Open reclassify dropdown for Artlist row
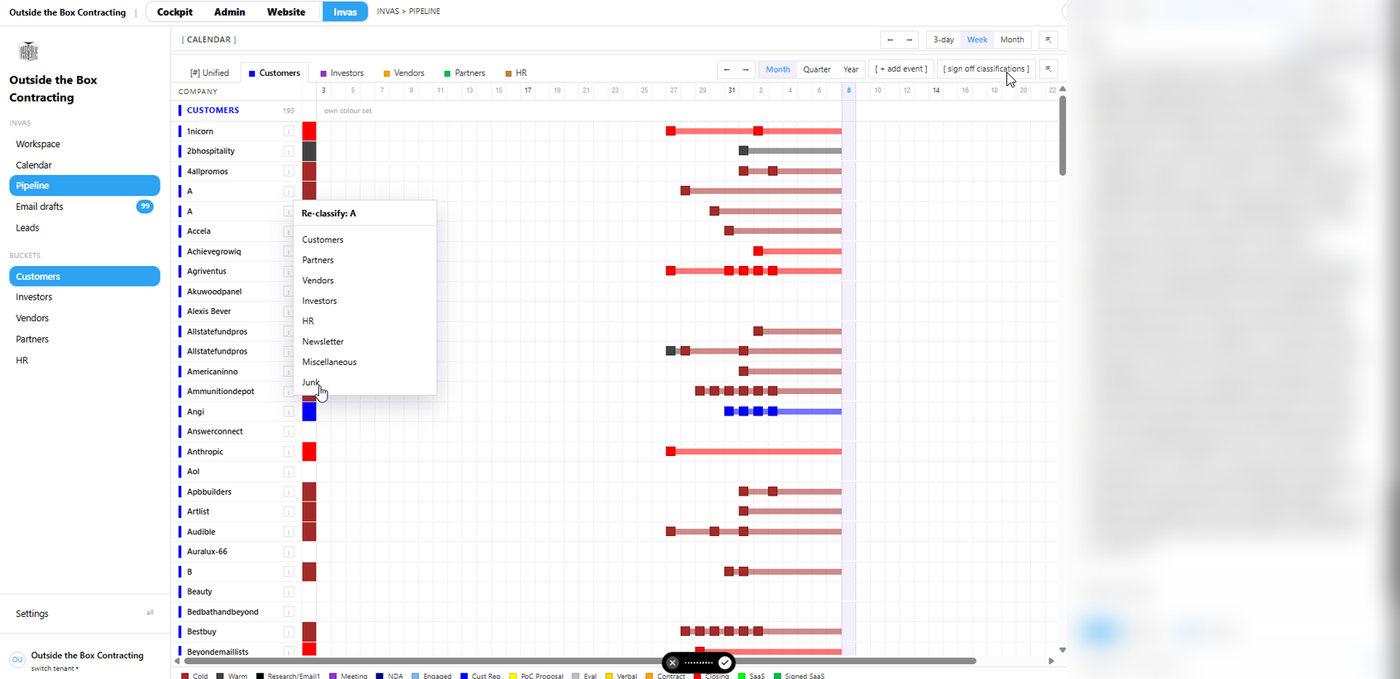 pos(288,511)
